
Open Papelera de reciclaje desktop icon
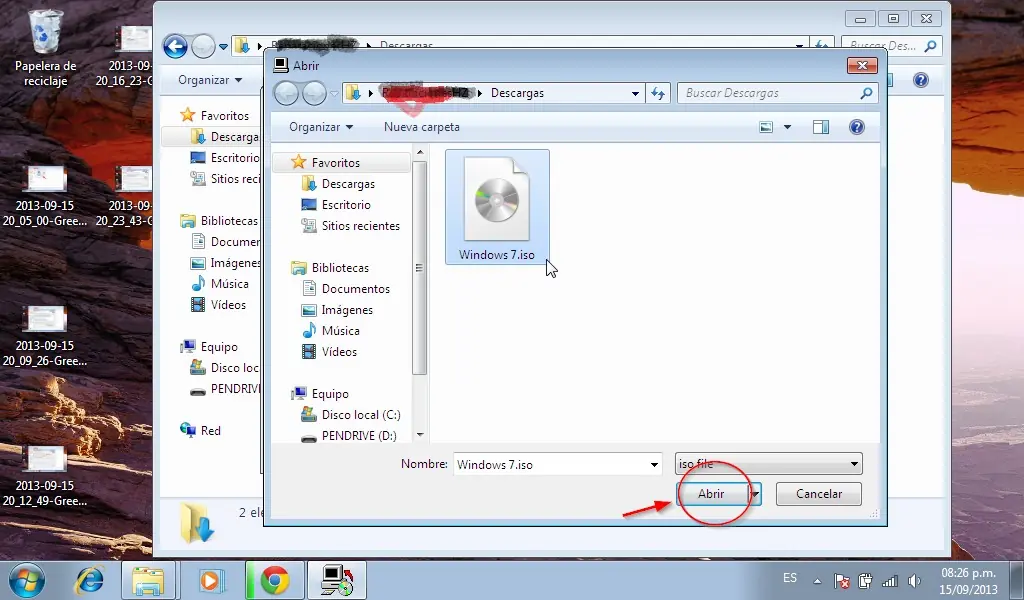(45, 48)
